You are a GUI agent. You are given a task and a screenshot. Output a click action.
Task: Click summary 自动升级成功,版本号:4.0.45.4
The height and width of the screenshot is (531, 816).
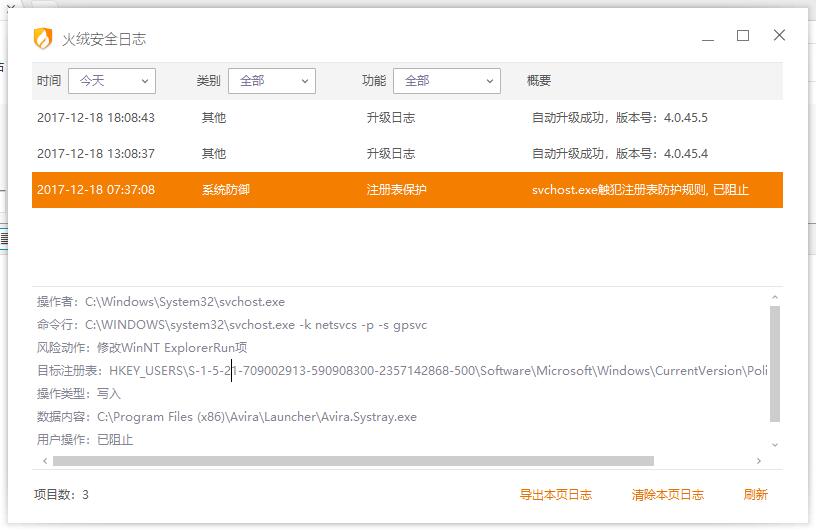tap(619, 154)
